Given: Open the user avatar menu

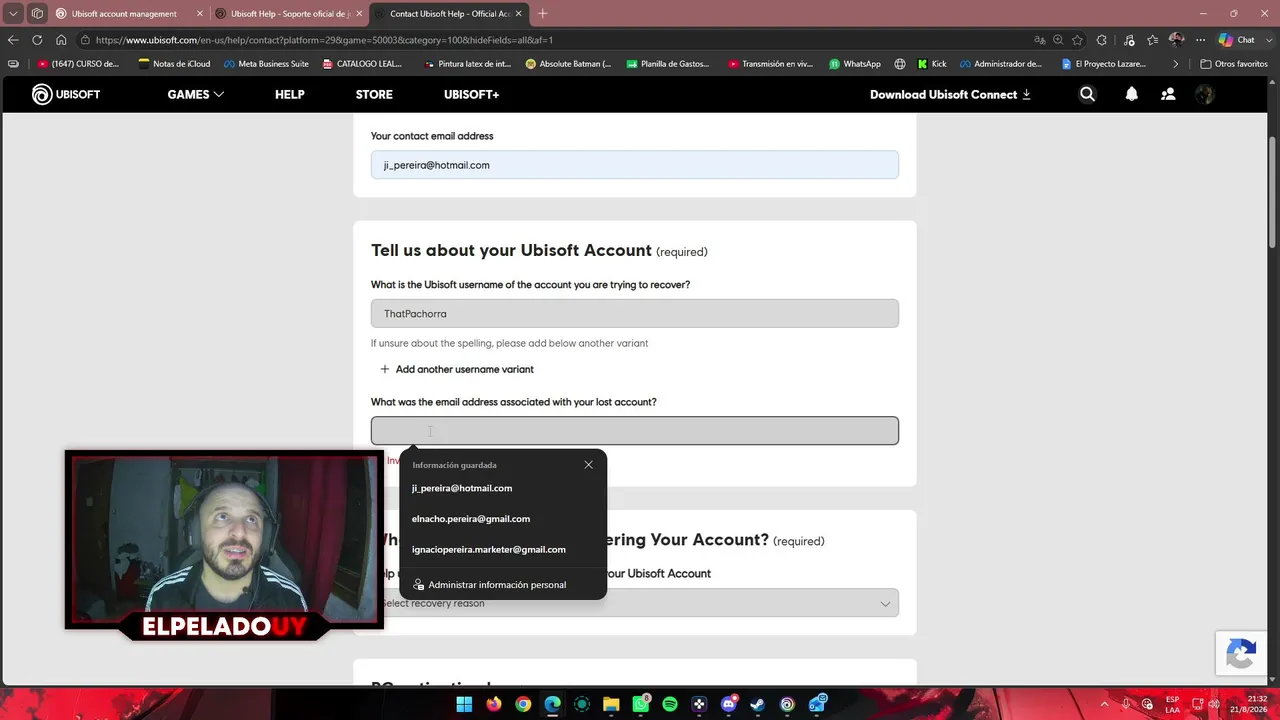Looking at the screenshot, I should pos(1204,95).
